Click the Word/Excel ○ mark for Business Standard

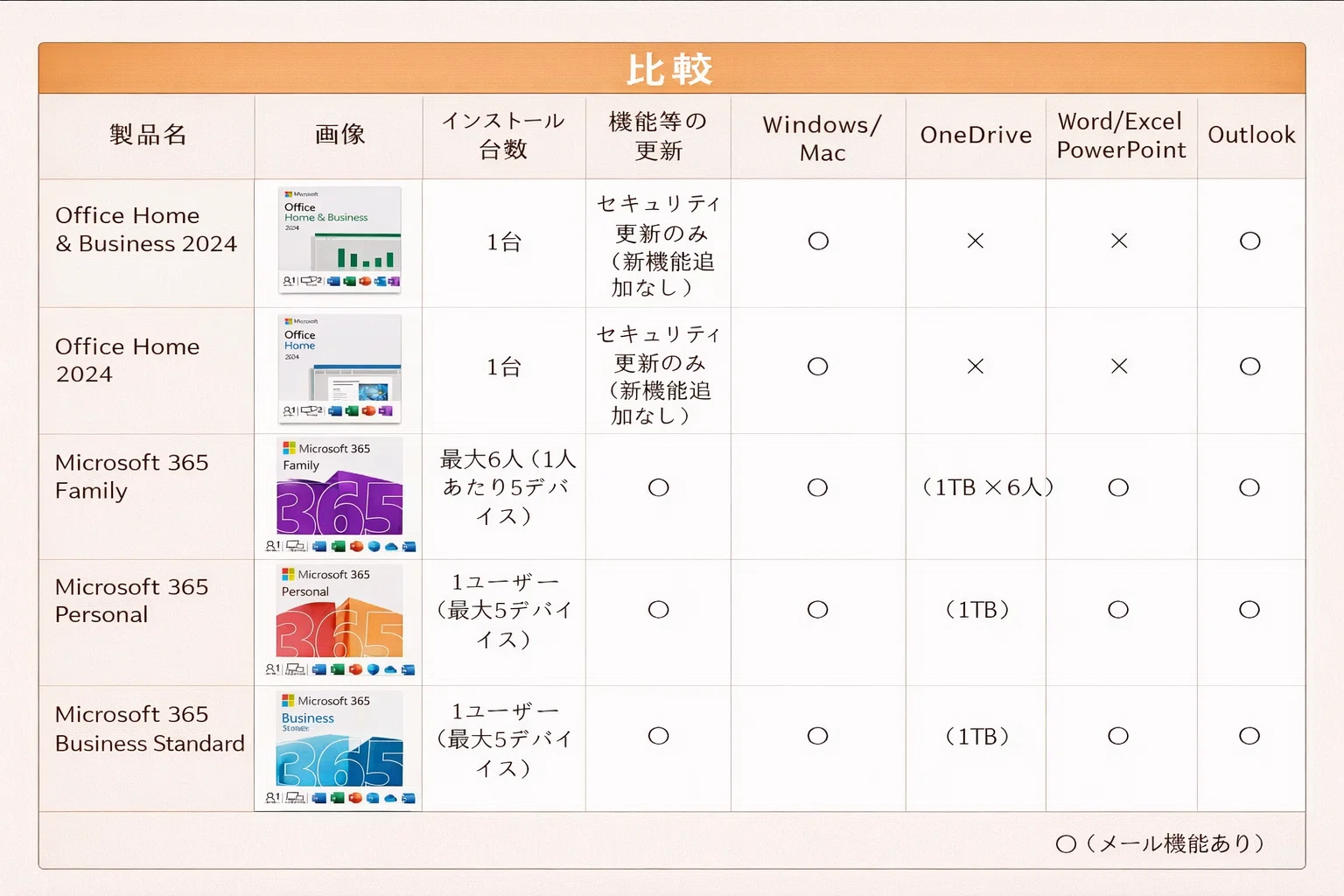click(1118, 736)
